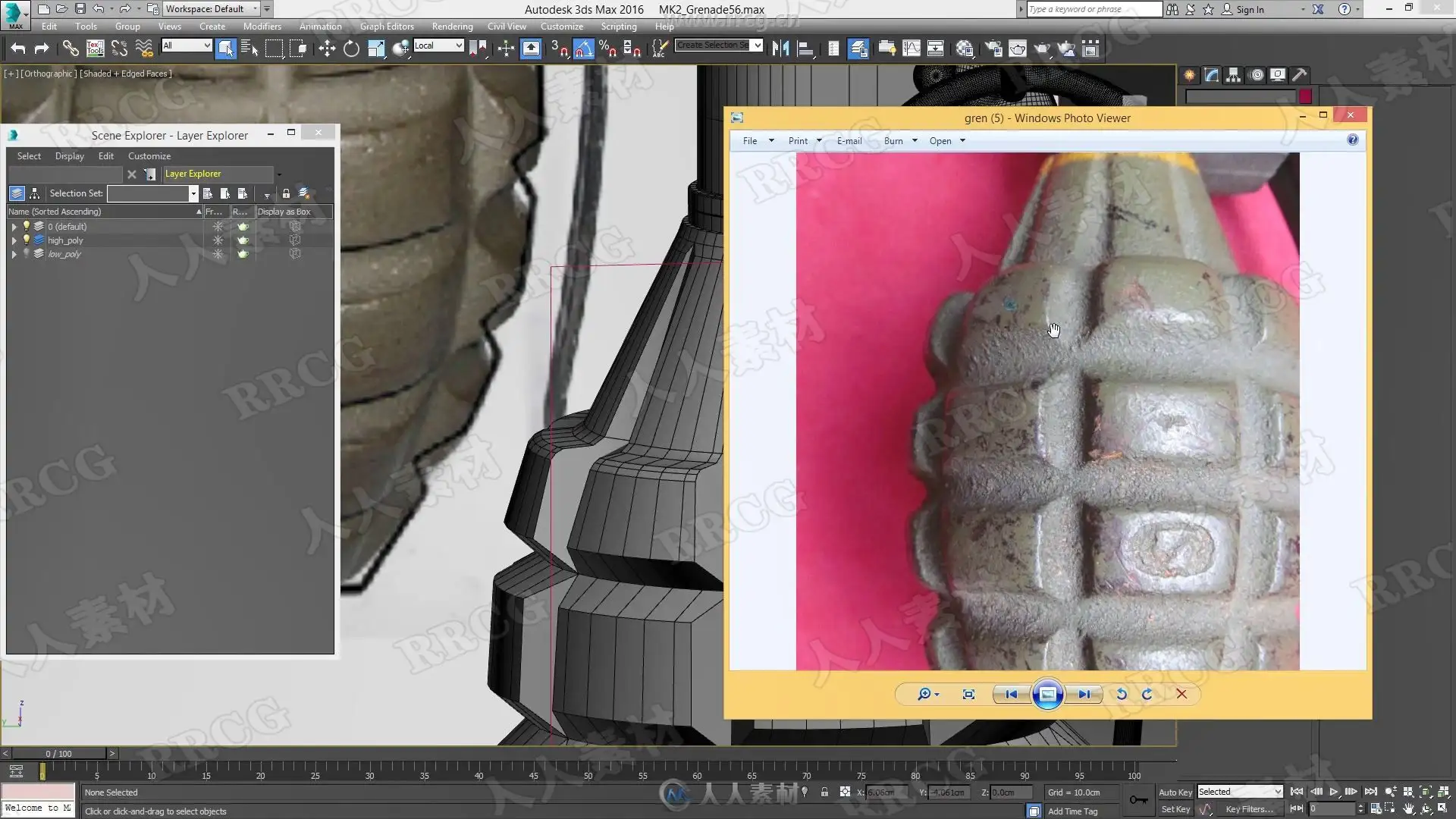The width and height of the screenshot is (1456, 819).
Task: Toggle Display as Box for 0 (default) layer
Action: [x=295, y=227]
